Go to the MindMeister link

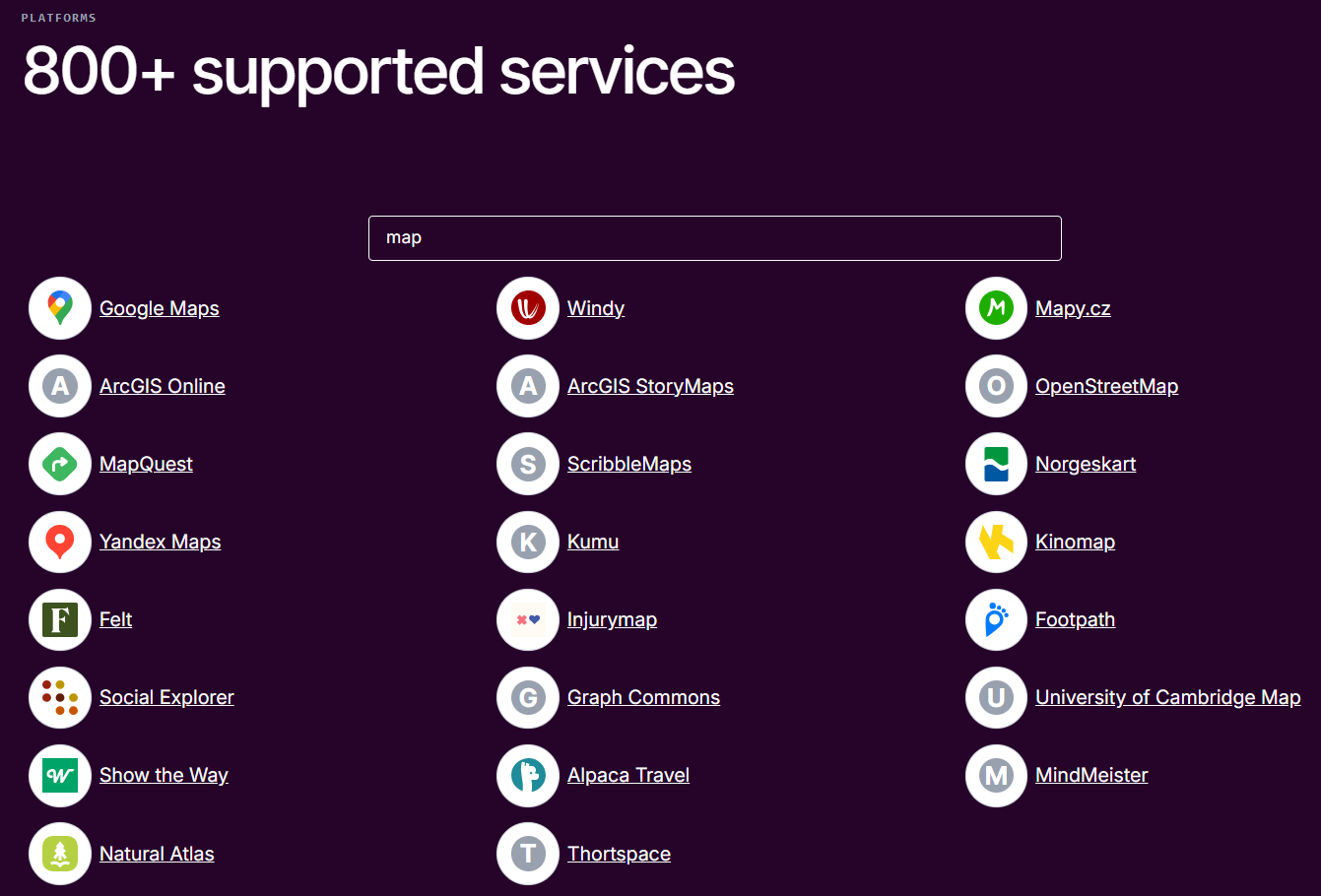(x=1091, y=775)
